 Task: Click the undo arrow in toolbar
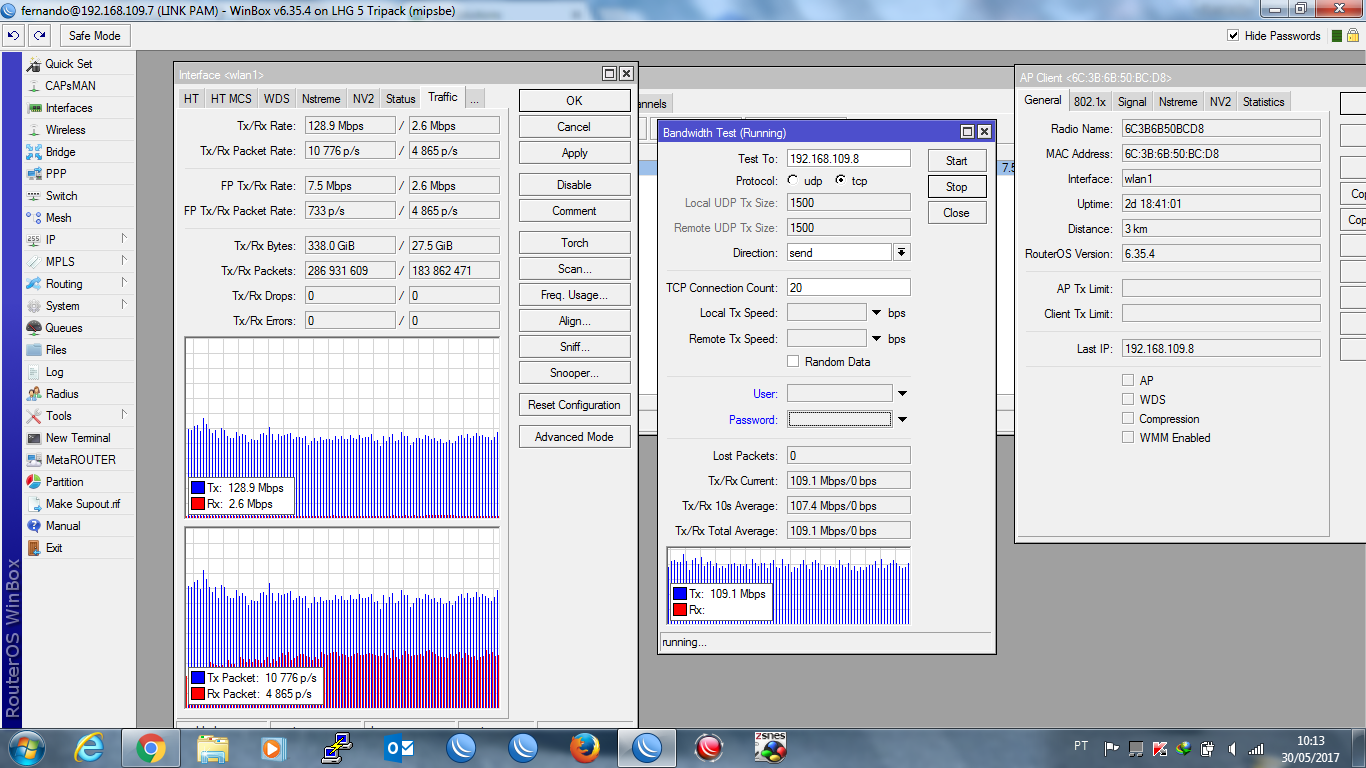(x=13, y=36)
